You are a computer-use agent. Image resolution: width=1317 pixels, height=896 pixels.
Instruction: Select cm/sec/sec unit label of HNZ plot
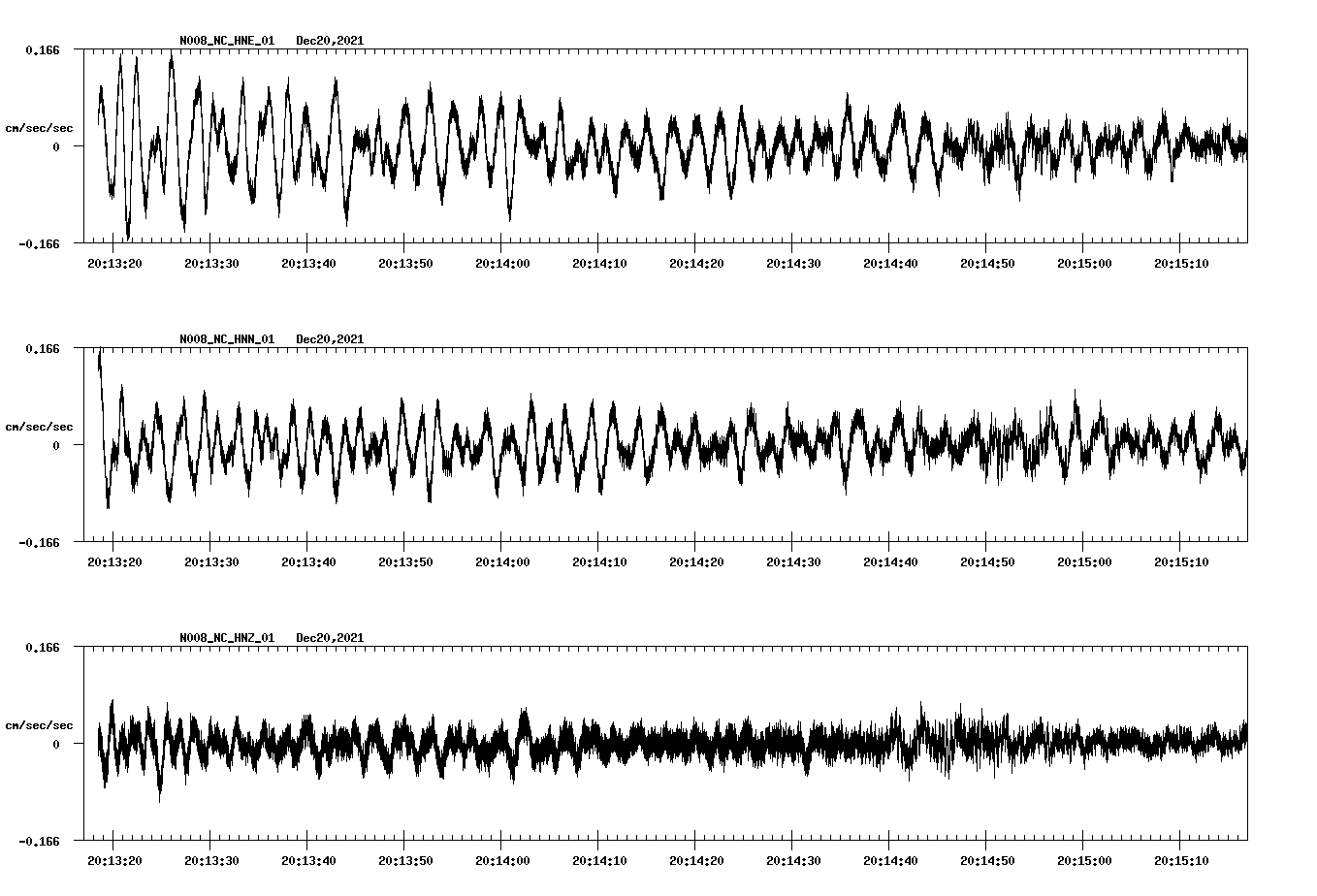[39, 725]
